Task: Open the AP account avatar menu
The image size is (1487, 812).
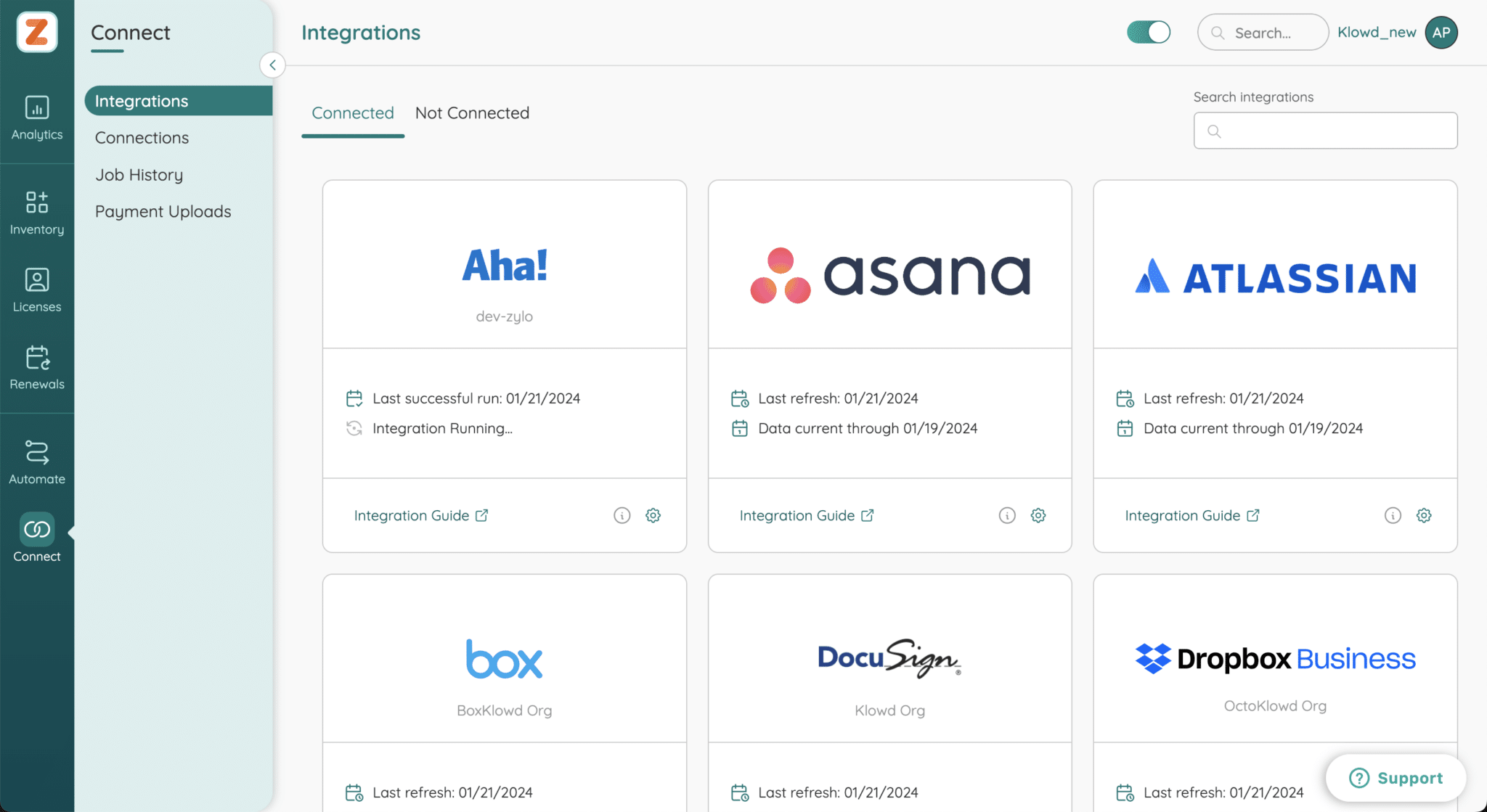Action: (x=1441, y=32)
